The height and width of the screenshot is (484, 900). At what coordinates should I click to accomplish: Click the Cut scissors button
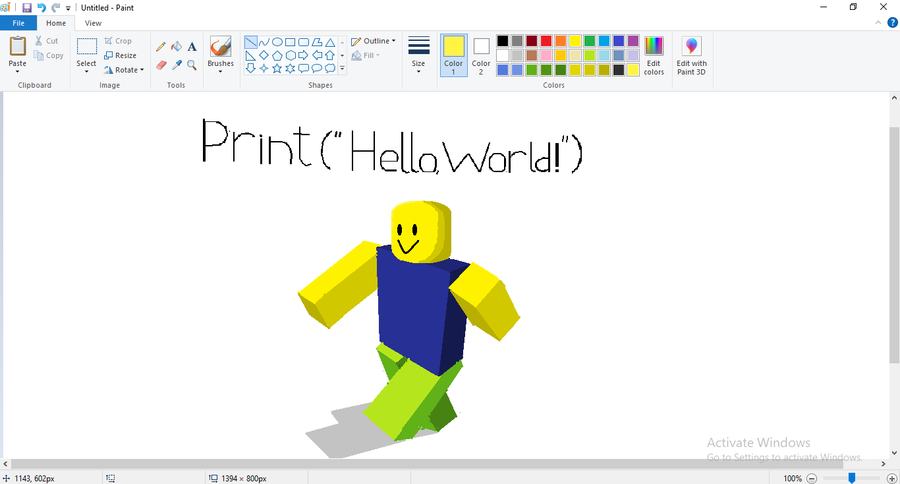[x=46, y=41]
